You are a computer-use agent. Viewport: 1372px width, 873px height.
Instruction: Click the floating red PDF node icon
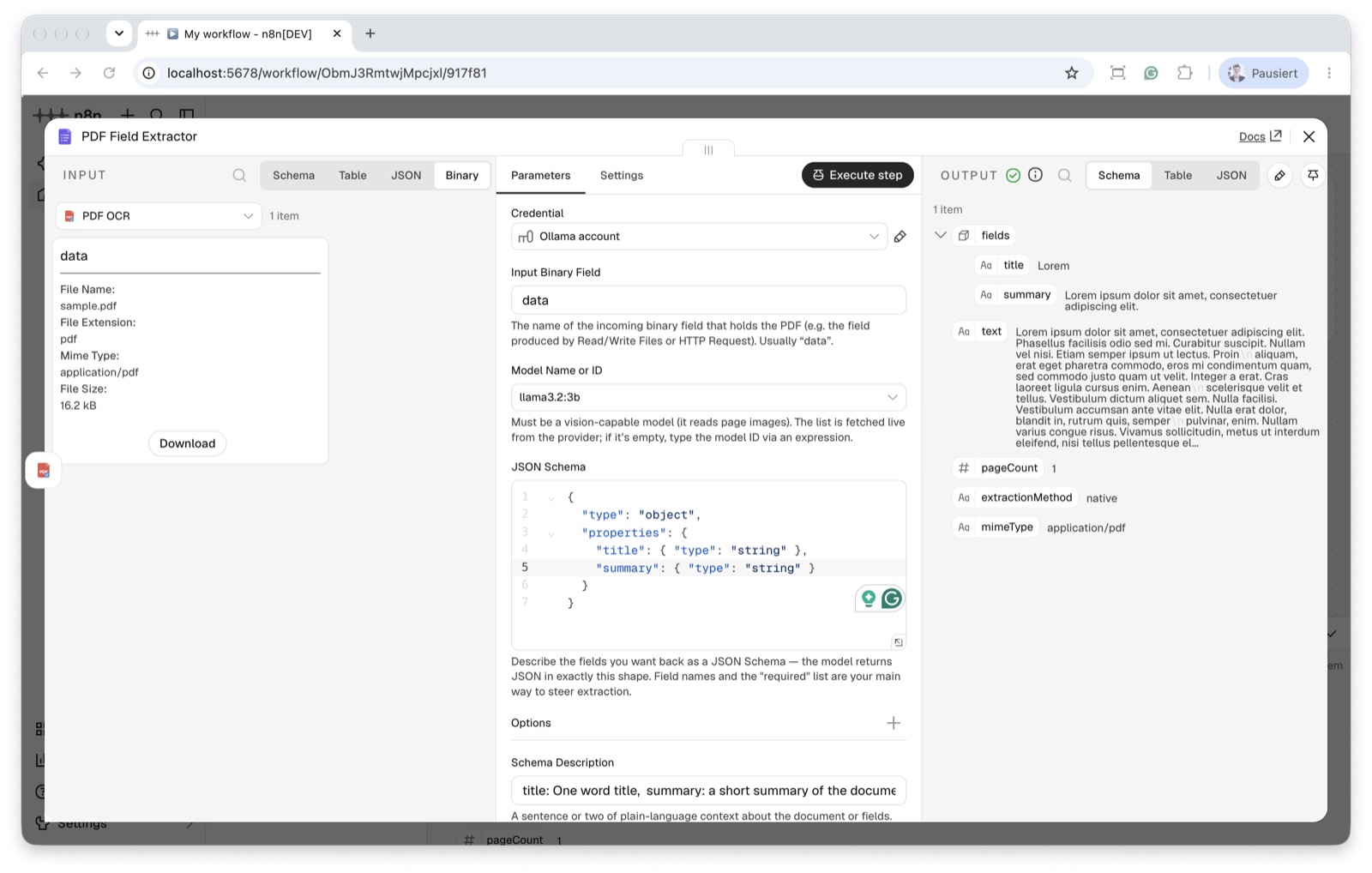coord(44,470)
